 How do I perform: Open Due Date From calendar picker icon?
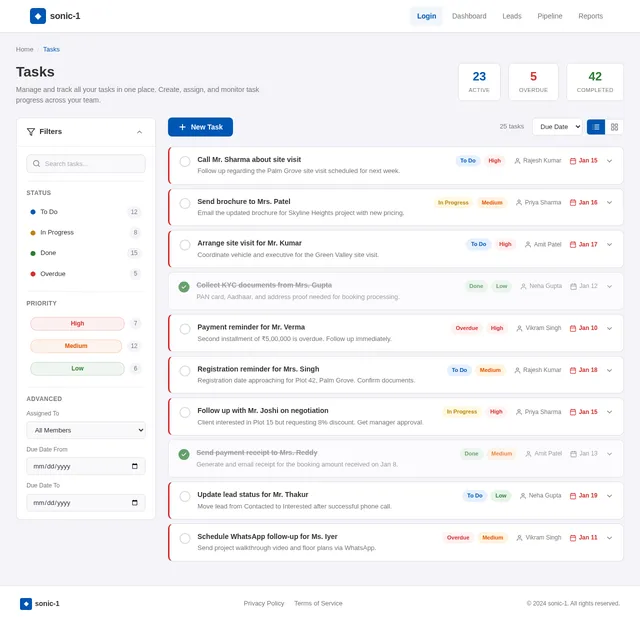pos(135,466)
